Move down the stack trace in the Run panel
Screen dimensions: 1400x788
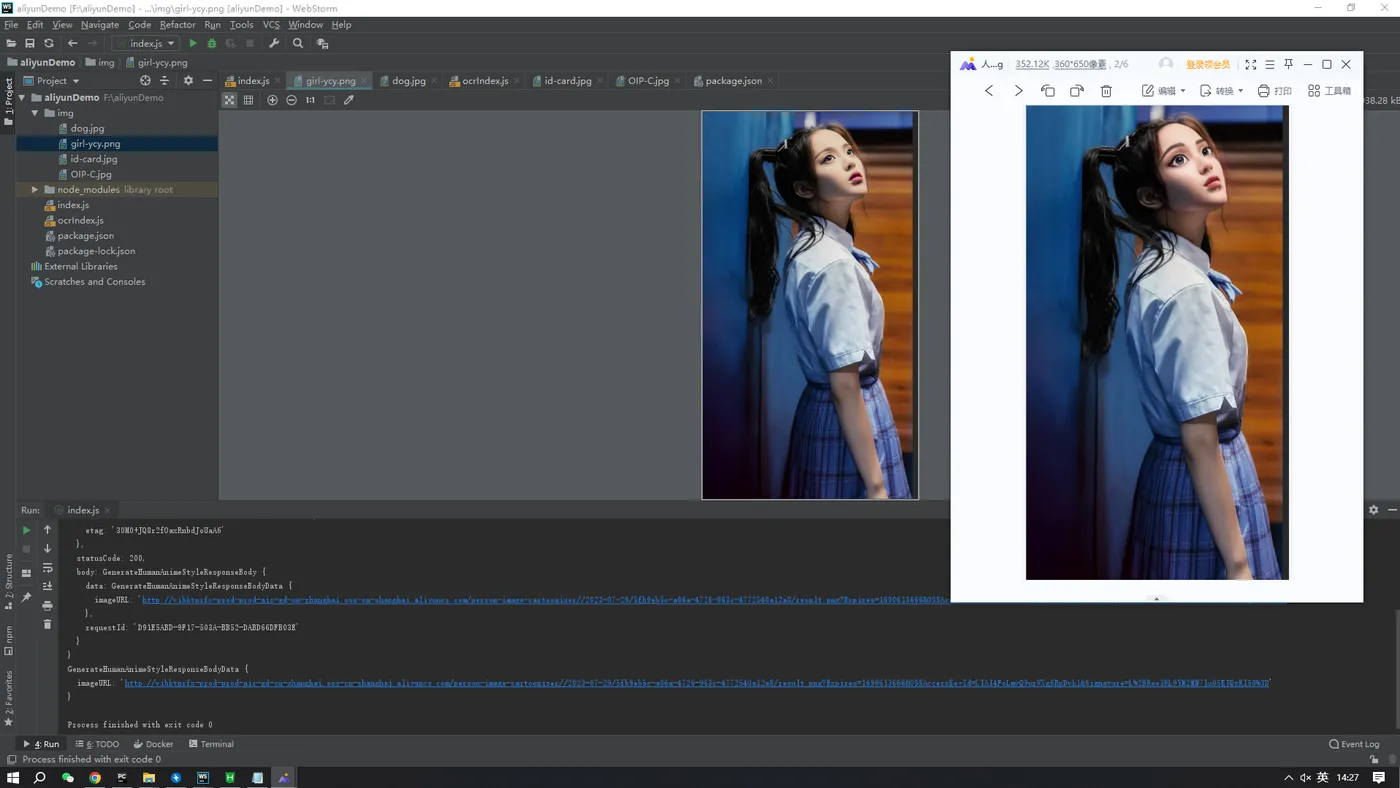[x=47, y=549]
